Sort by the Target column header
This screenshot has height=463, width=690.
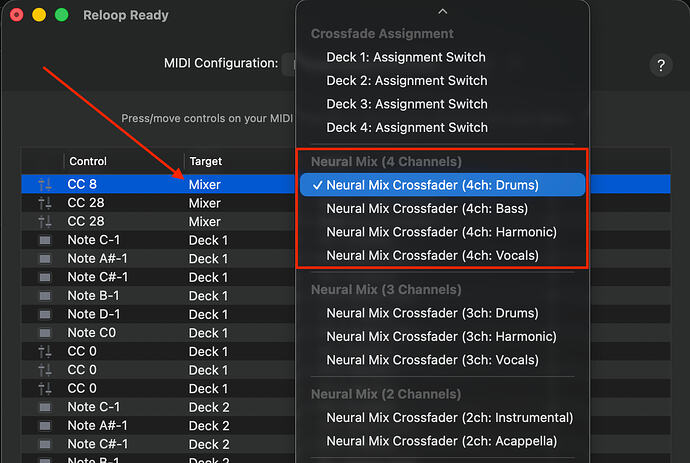(206, 162)
